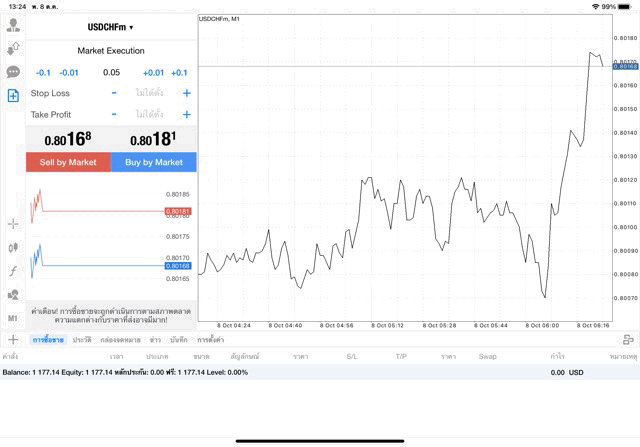Increase volume by +0.01
This screenshot has width=640, height=447.
pos(153,72)
